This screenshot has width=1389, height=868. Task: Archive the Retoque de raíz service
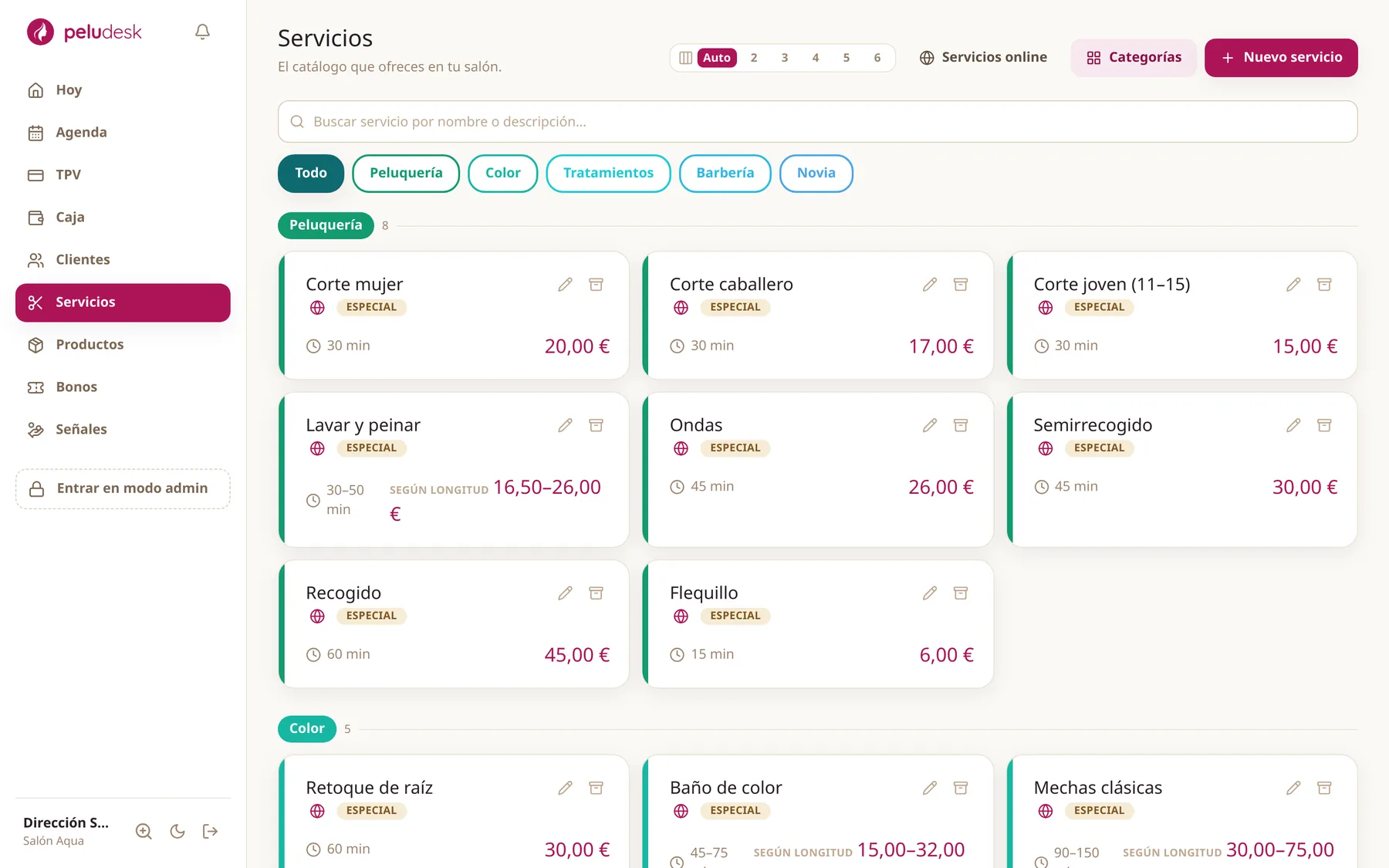pyautogui.click(x=596, y=788)
